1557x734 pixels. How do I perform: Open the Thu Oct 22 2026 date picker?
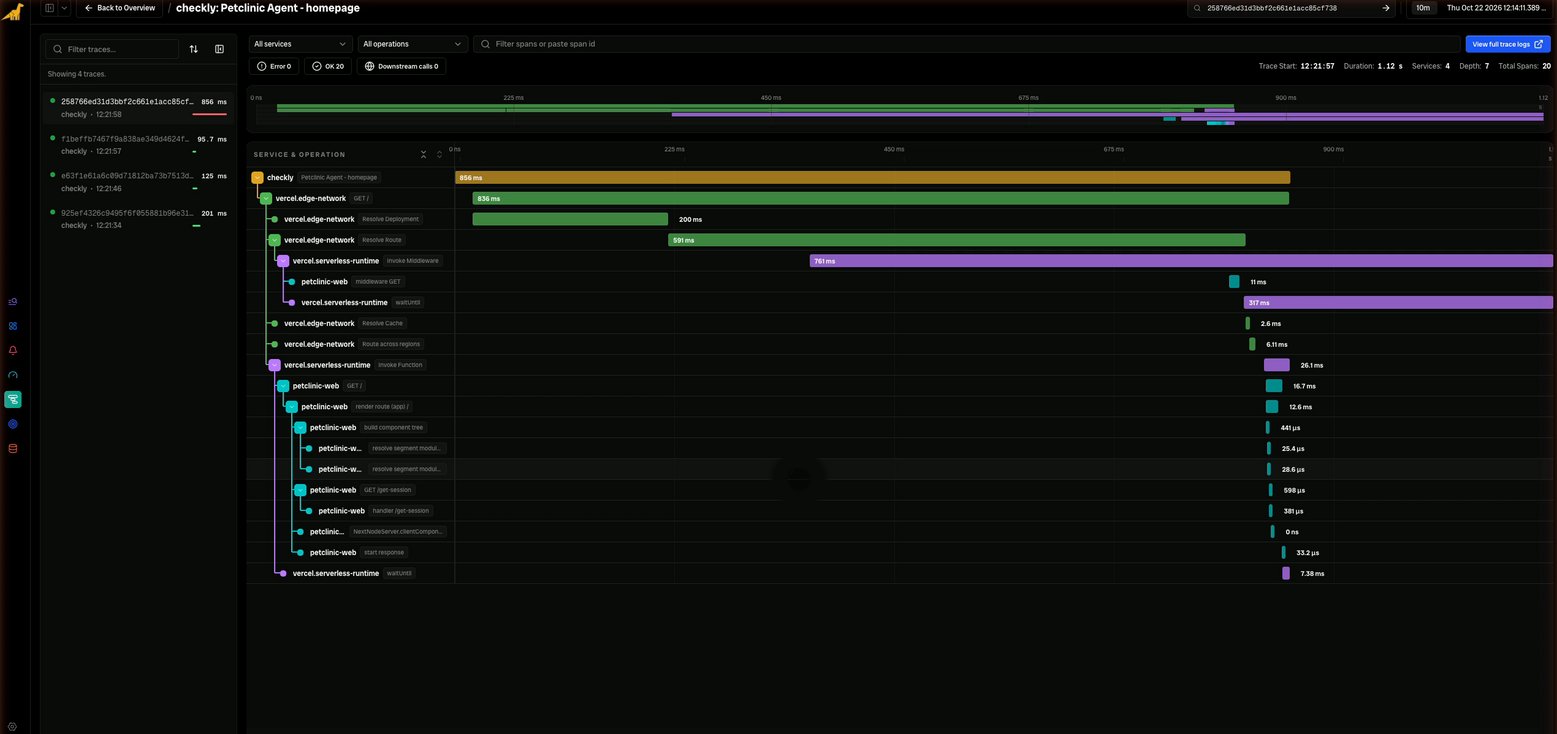click(x=1496, y=8)
